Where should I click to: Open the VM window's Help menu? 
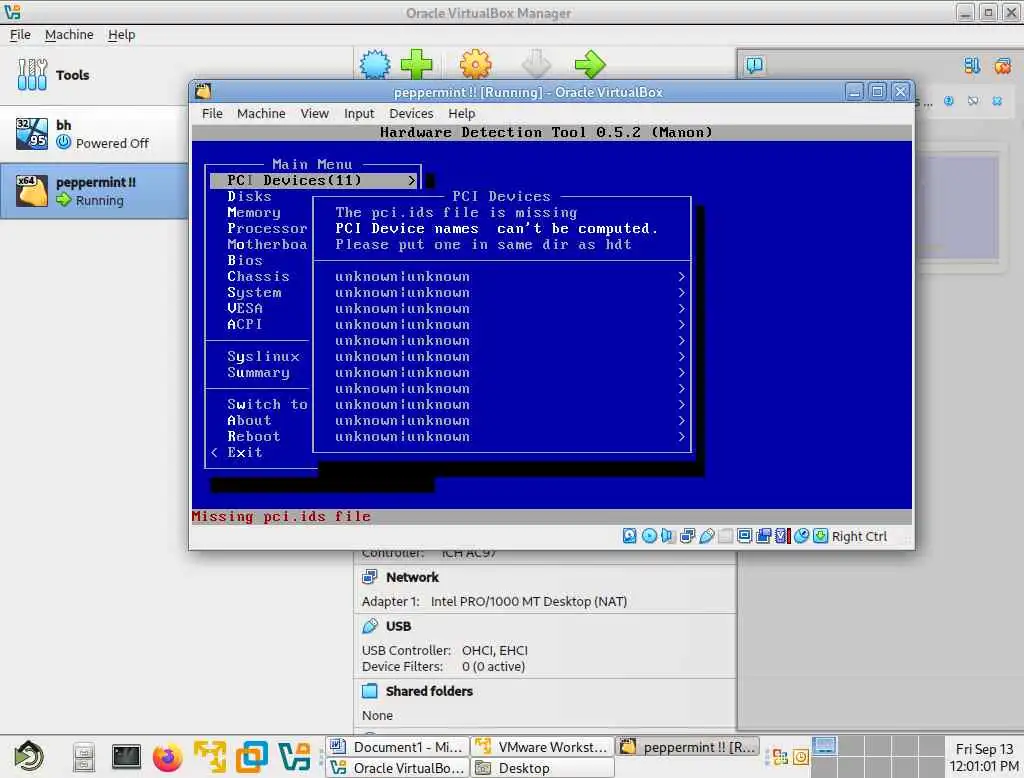[462, 113]
